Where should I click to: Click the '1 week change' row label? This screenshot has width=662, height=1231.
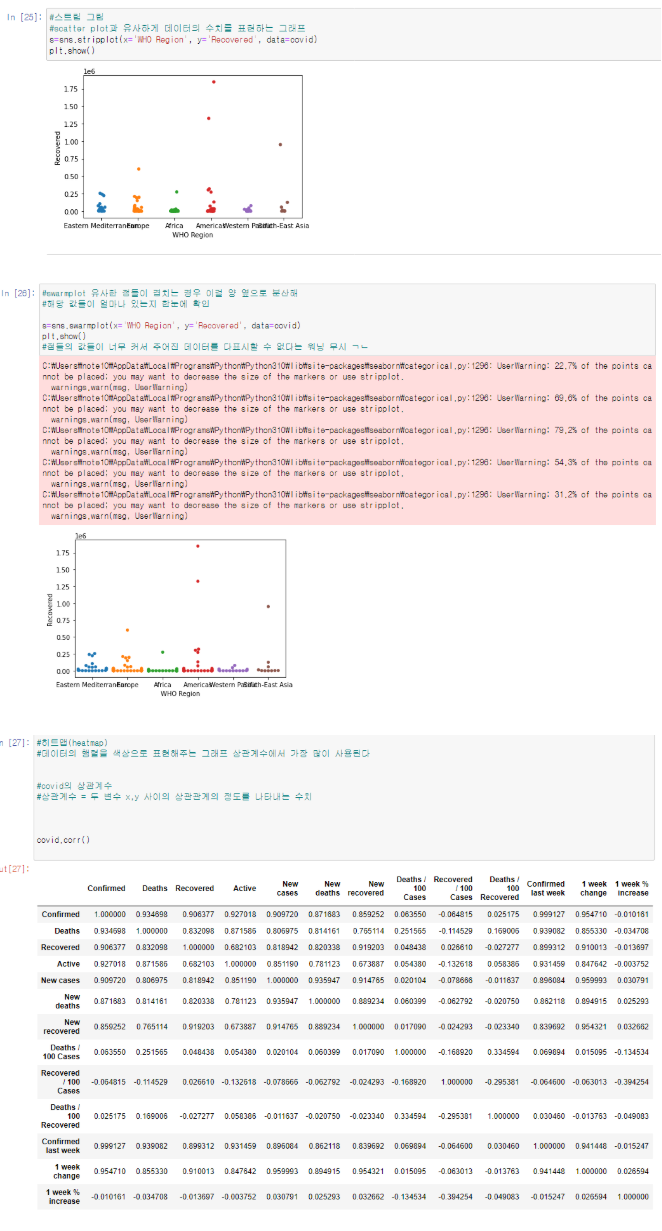(65, 1171)
